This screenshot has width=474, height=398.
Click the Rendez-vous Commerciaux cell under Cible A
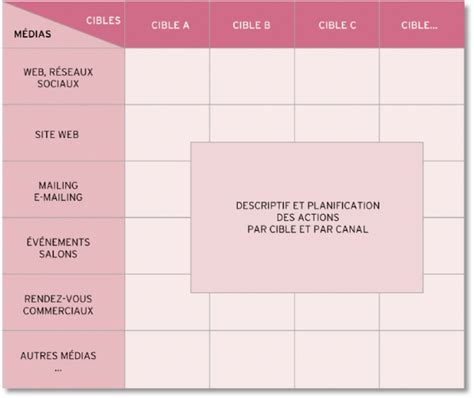pyautogui.click(x=158, y=303)
